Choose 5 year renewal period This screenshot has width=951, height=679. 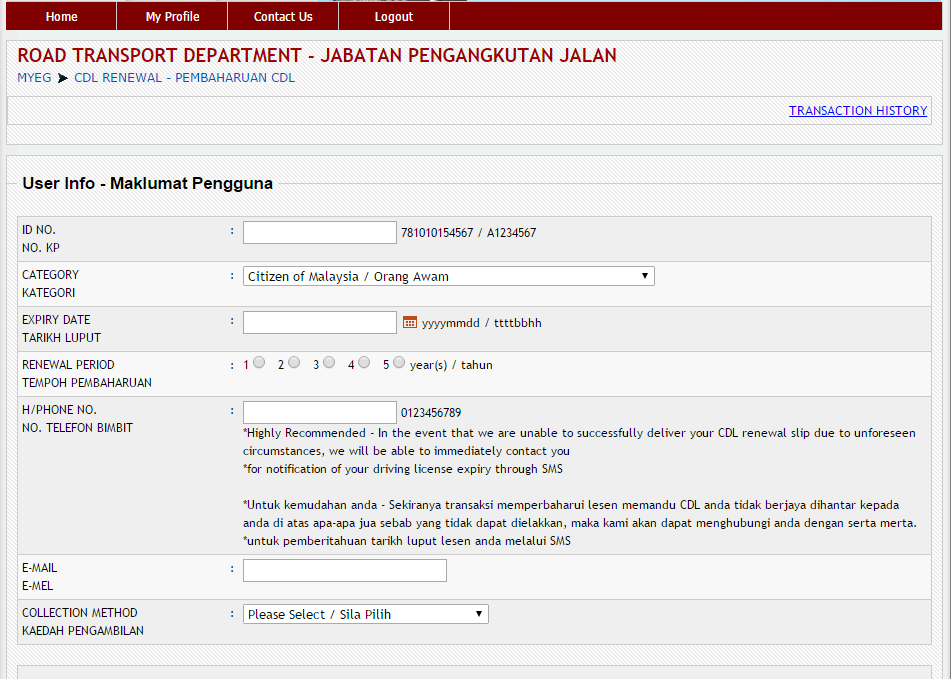399,363
